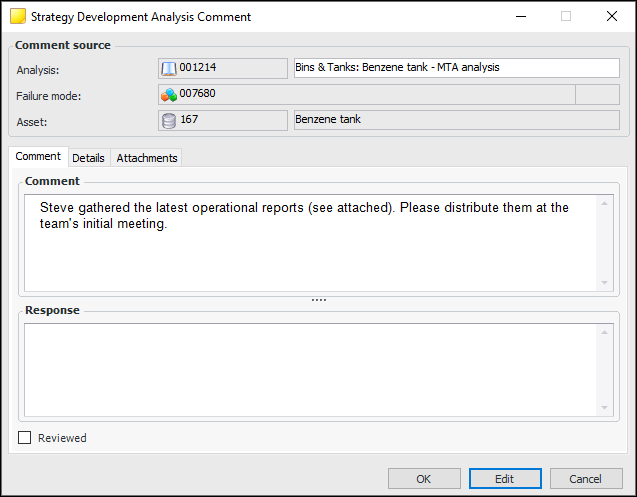Click the Edit button
The width and height of the screenshot is (637, 497).
pos(504,479)
